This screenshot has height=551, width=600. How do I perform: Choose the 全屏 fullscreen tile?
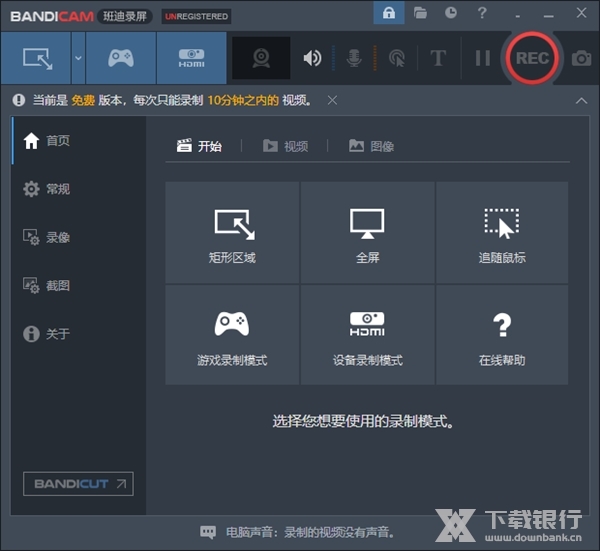pyautogui.click(x=367, y=233)
